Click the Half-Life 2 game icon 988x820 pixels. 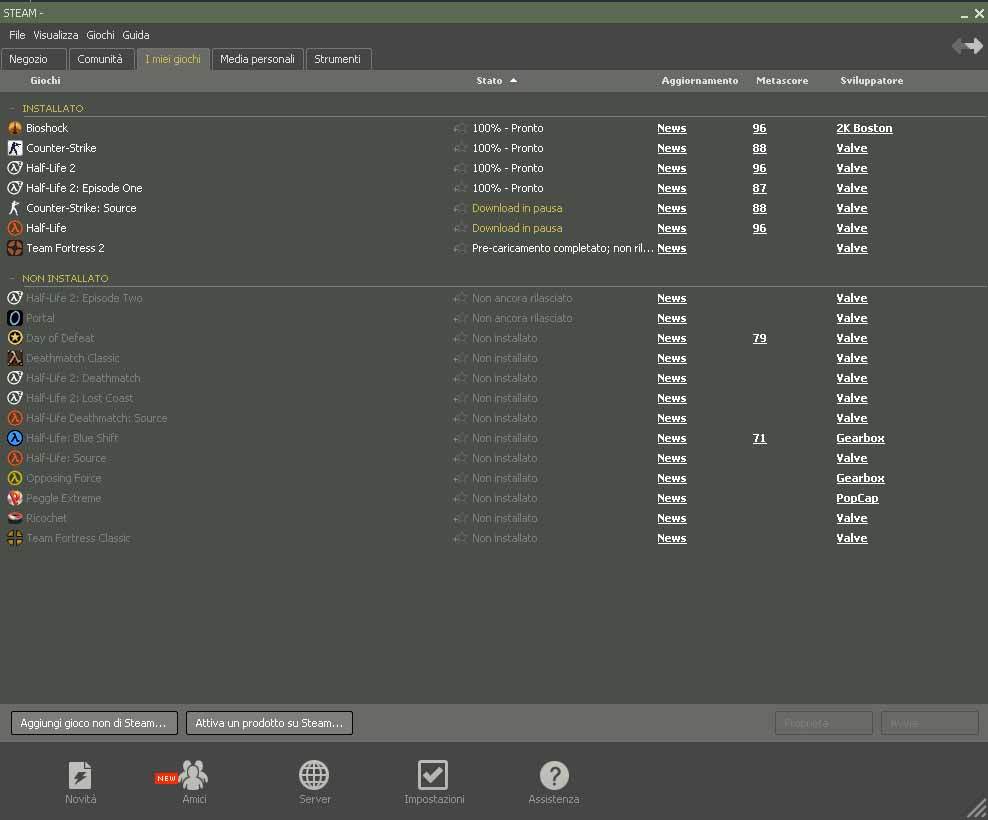[14, 168]
